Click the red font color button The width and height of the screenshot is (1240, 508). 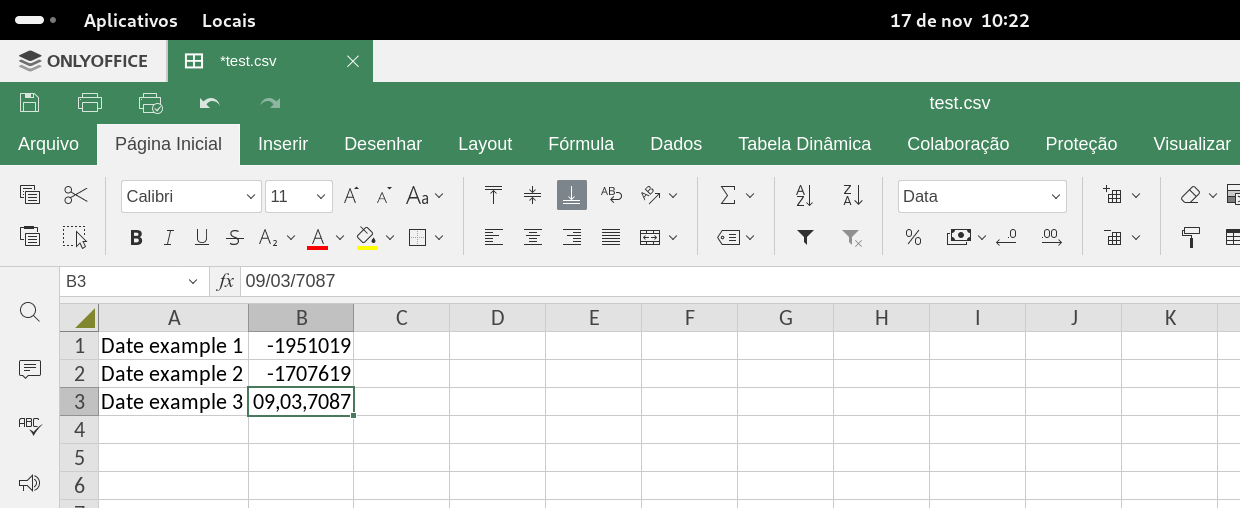[318, 238]
